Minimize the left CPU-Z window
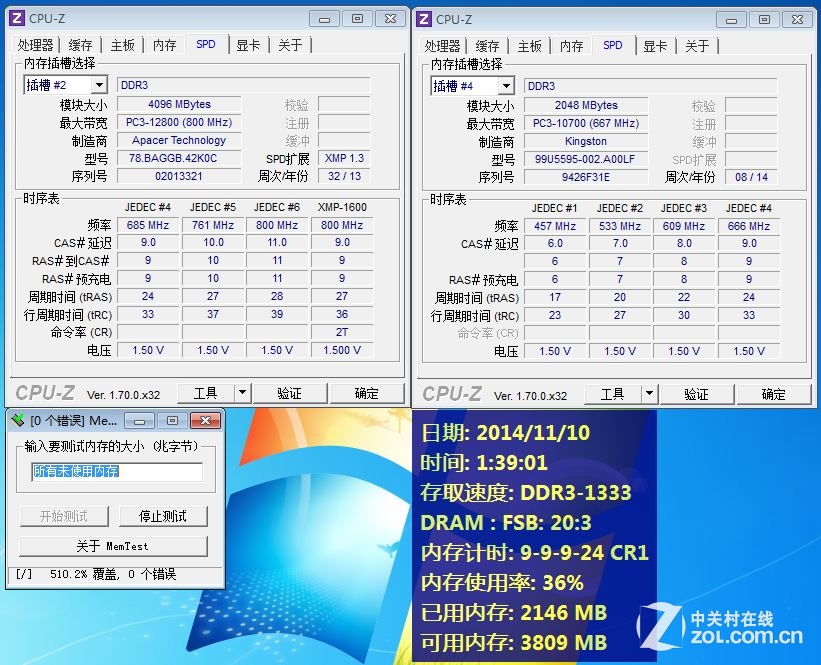 [x=325, y=19]
